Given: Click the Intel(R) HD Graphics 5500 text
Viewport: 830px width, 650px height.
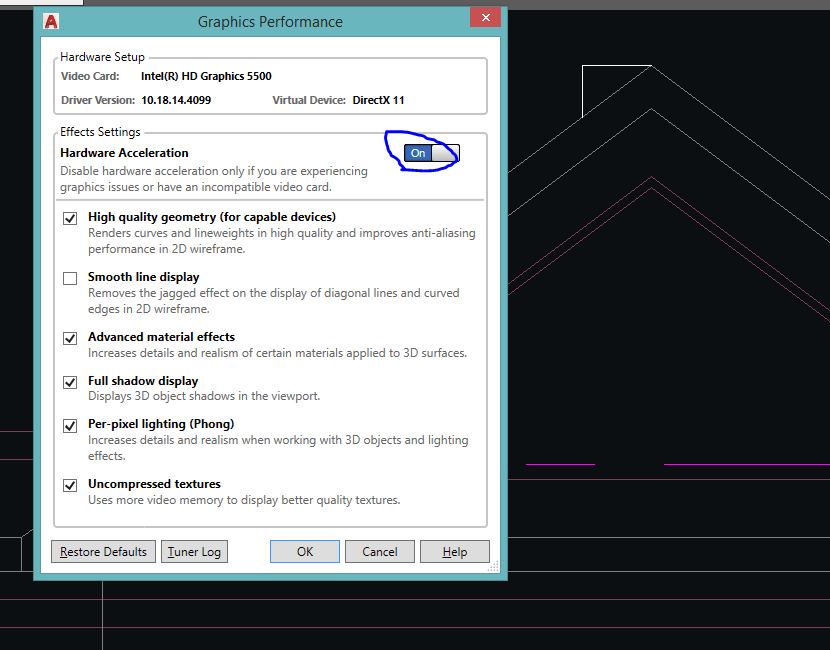Looking at the screenshot, I should coord(206,76).
